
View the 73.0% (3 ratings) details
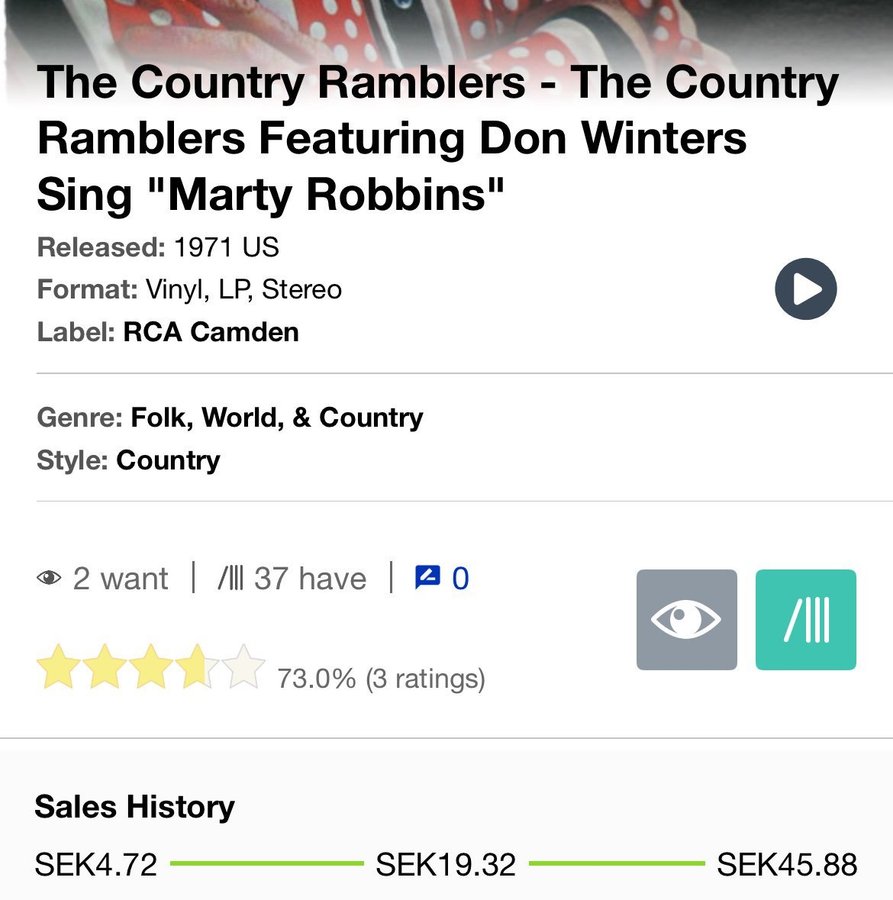click(381, 679)
